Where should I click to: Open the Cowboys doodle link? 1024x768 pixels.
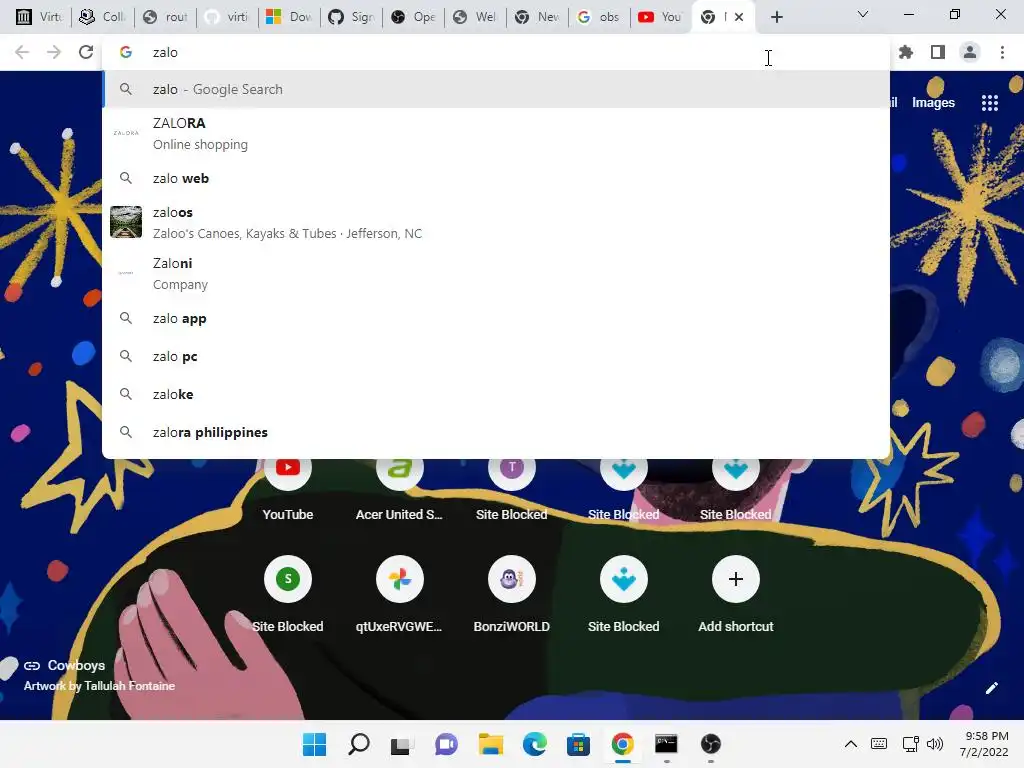[76, 665]
